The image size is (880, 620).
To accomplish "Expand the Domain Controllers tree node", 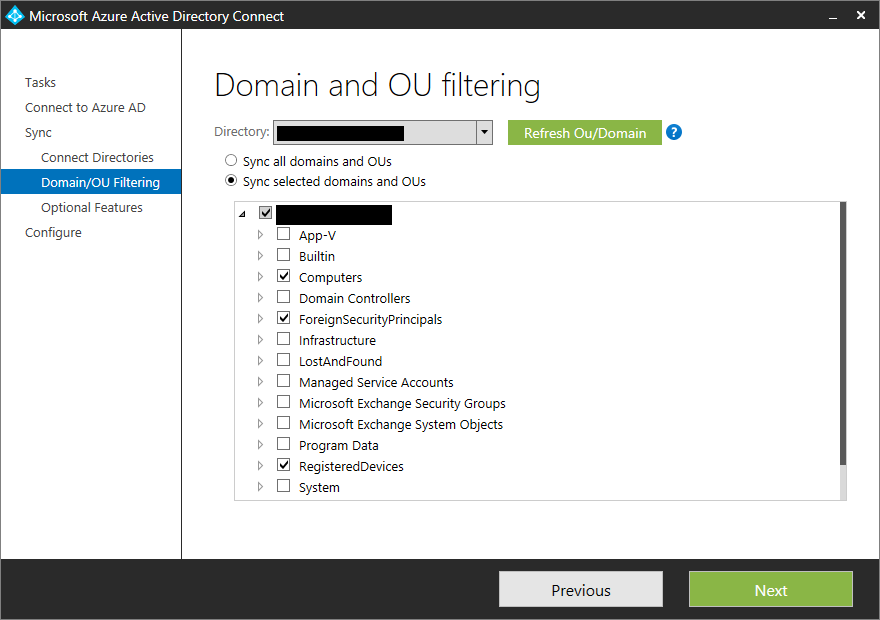I will click(x=260, y=298).
